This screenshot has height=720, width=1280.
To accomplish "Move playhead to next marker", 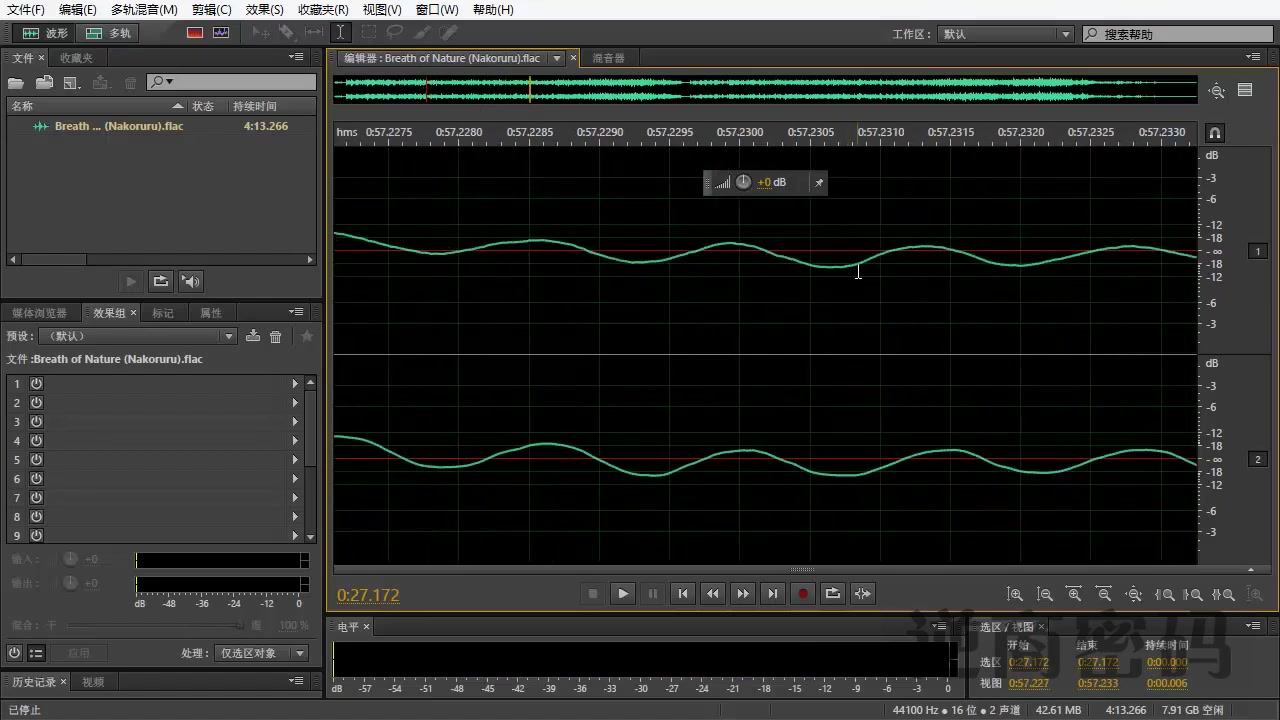I will point(772,593).
